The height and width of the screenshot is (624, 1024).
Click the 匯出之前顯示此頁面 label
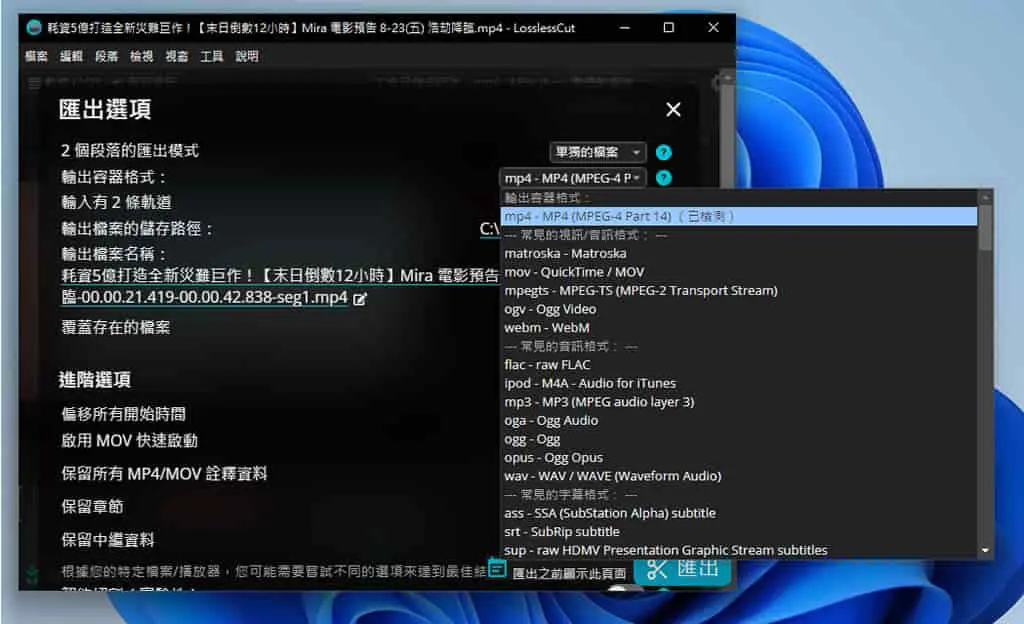pyautogui.click(x=569, y=574)
